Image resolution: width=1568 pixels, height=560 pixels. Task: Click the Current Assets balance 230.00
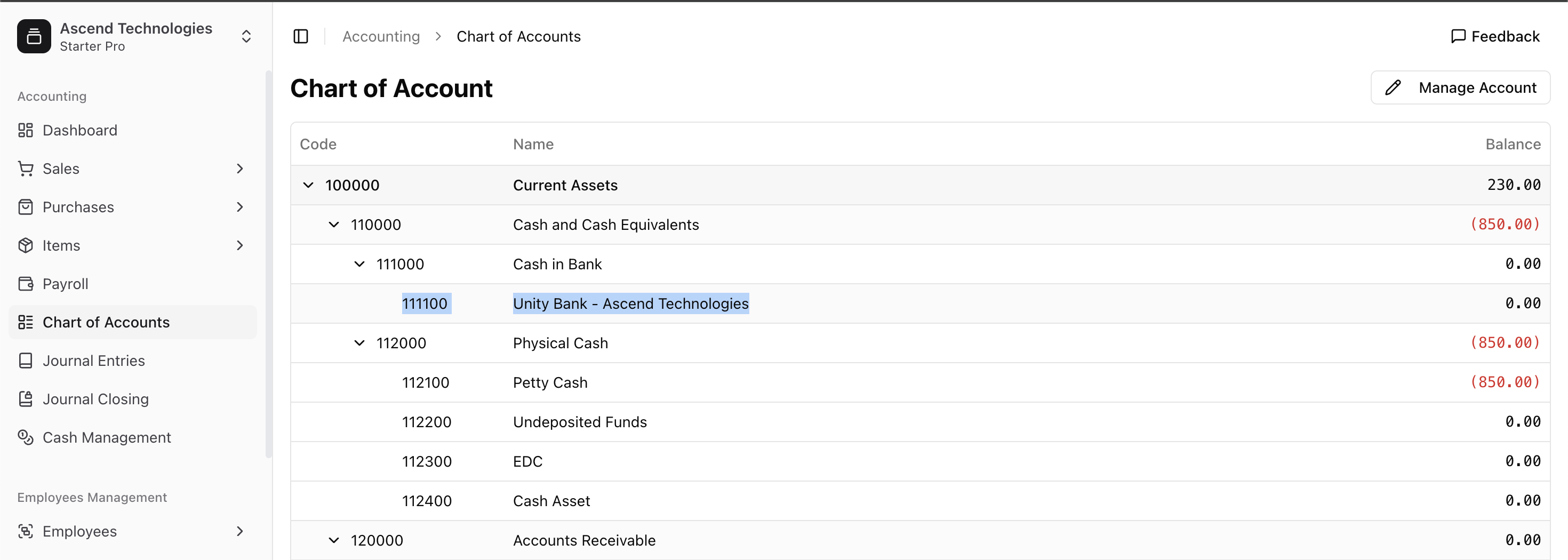click(x=1514, y=185)
